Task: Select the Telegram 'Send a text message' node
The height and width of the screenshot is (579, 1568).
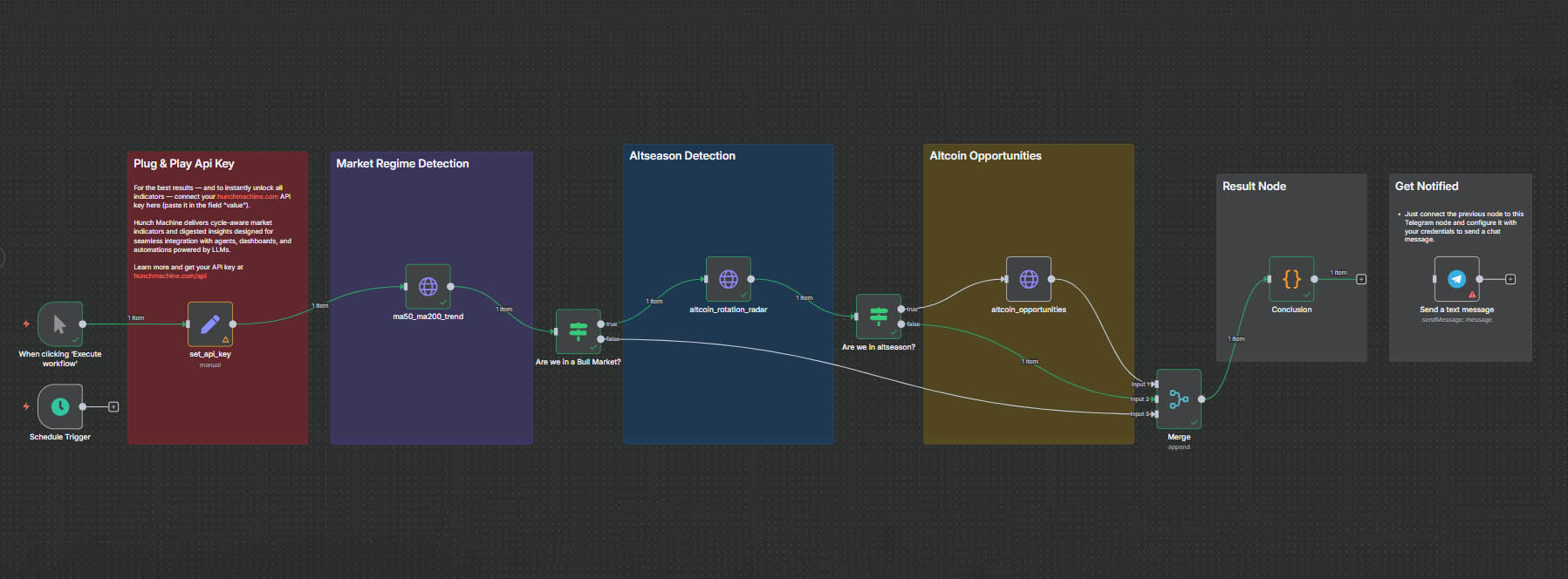Action: point(1456,279)
